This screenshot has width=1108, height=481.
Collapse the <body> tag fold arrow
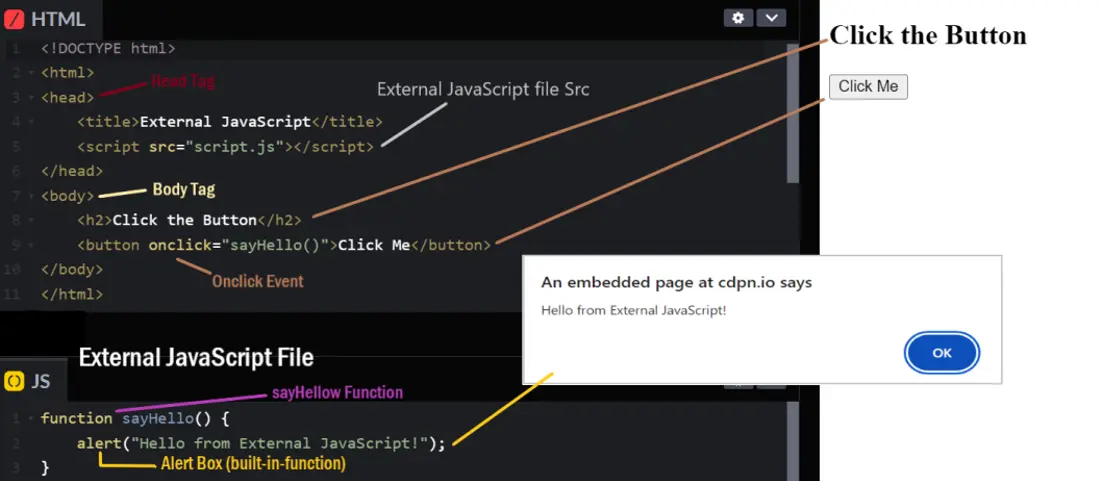pyautogui.click(x=30, y=196)
